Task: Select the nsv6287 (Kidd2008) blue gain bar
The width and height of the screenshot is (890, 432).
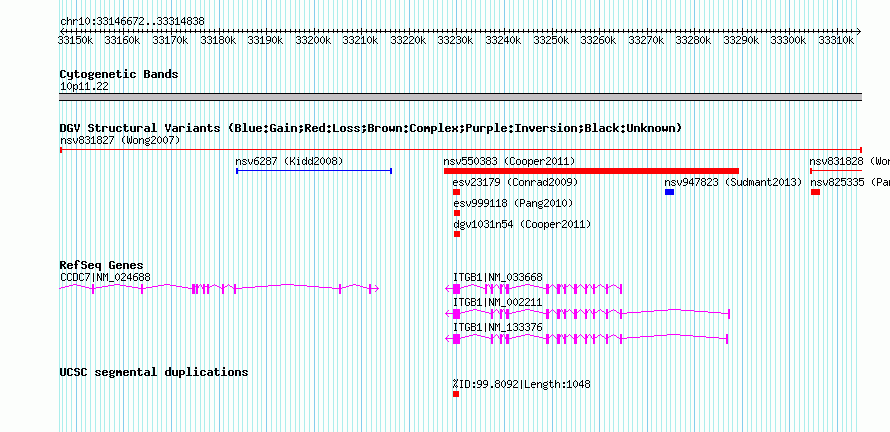Action: (x=314, y=171)
